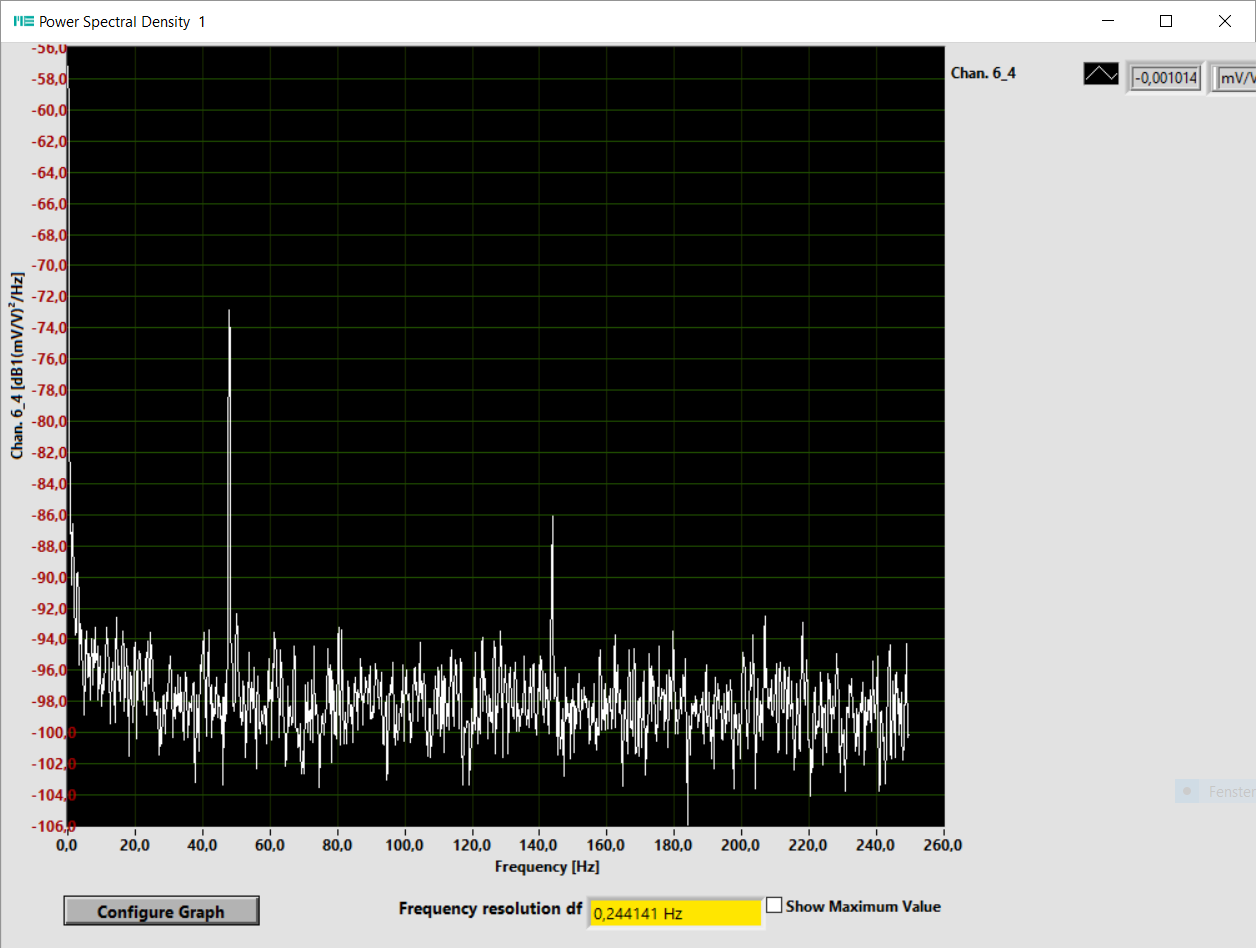Select the Frequency resolution df field
The height and width of the screenshot is (948, 1256).
[x=675, y=913]
